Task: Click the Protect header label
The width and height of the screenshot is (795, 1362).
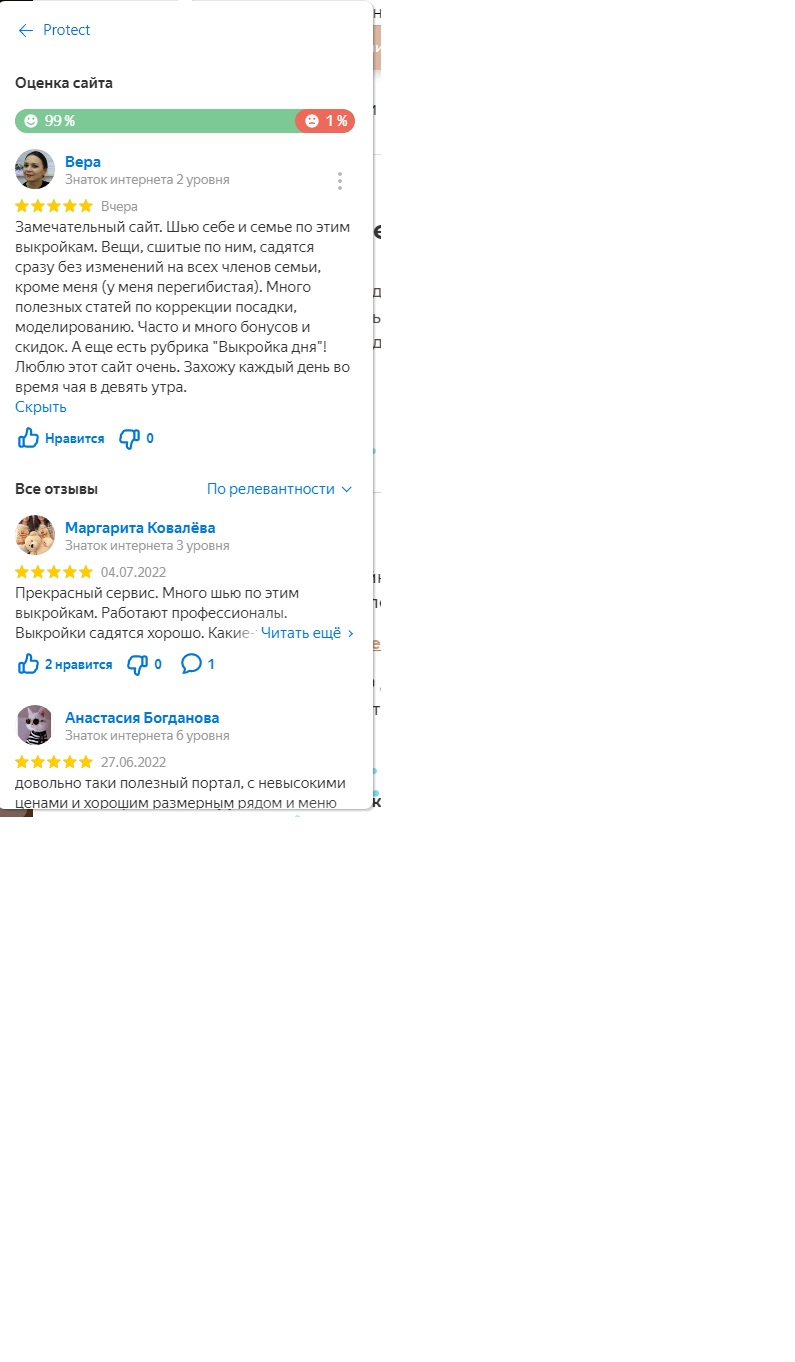Action: coord(67,30)
